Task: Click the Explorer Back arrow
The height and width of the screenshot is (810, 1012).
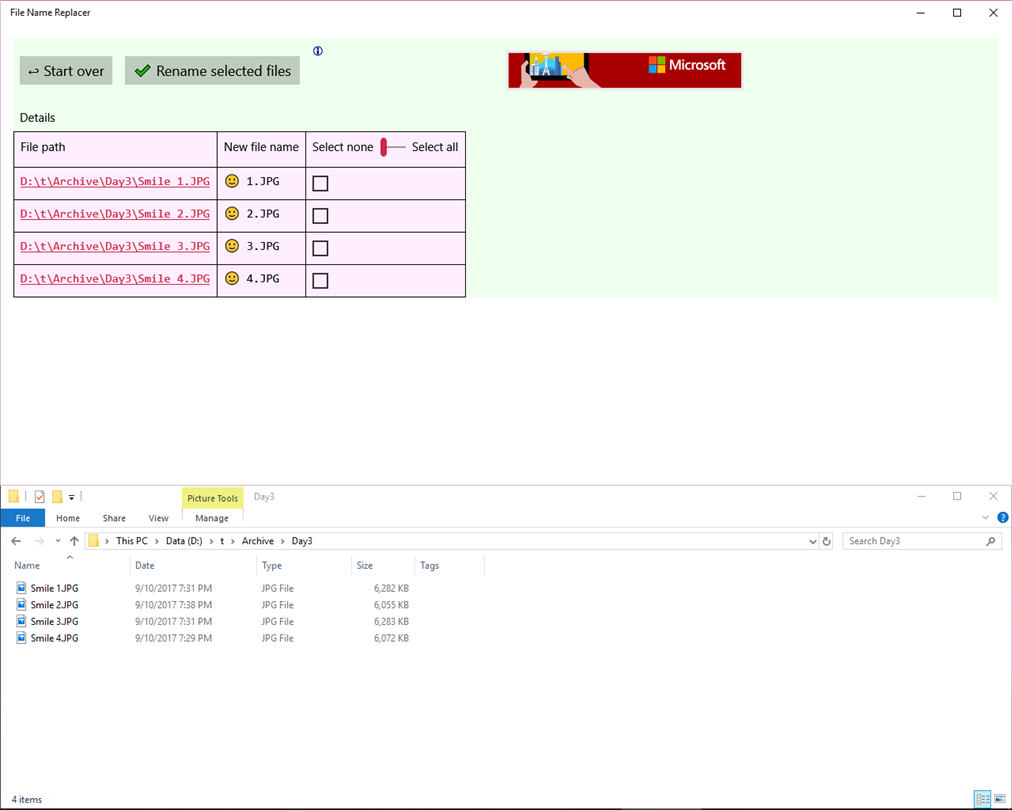Action: click(16, 541)
